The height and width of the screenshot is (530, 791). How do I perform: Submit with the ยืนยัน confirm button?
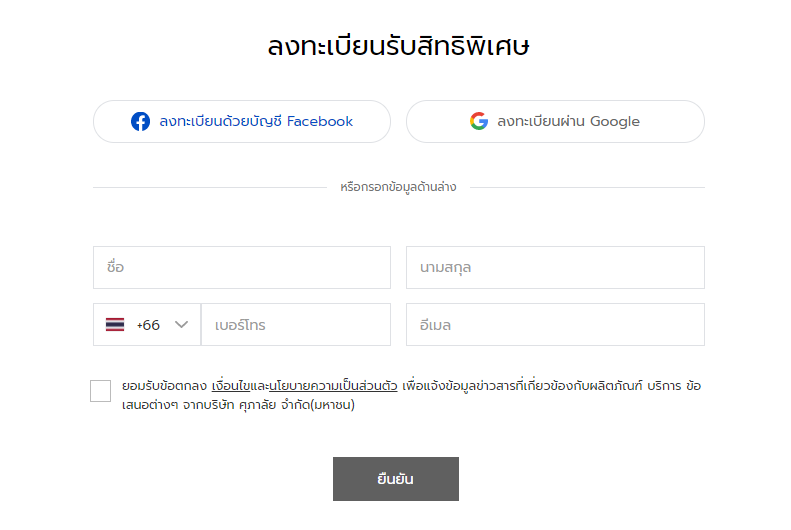pos(396,479)
